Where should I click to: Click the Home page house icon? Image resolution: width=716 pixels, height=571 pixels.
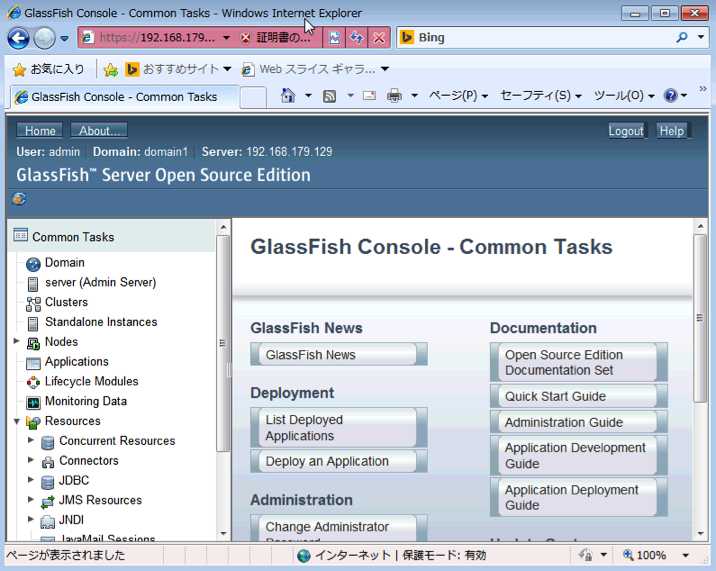[x=288, y=96]
